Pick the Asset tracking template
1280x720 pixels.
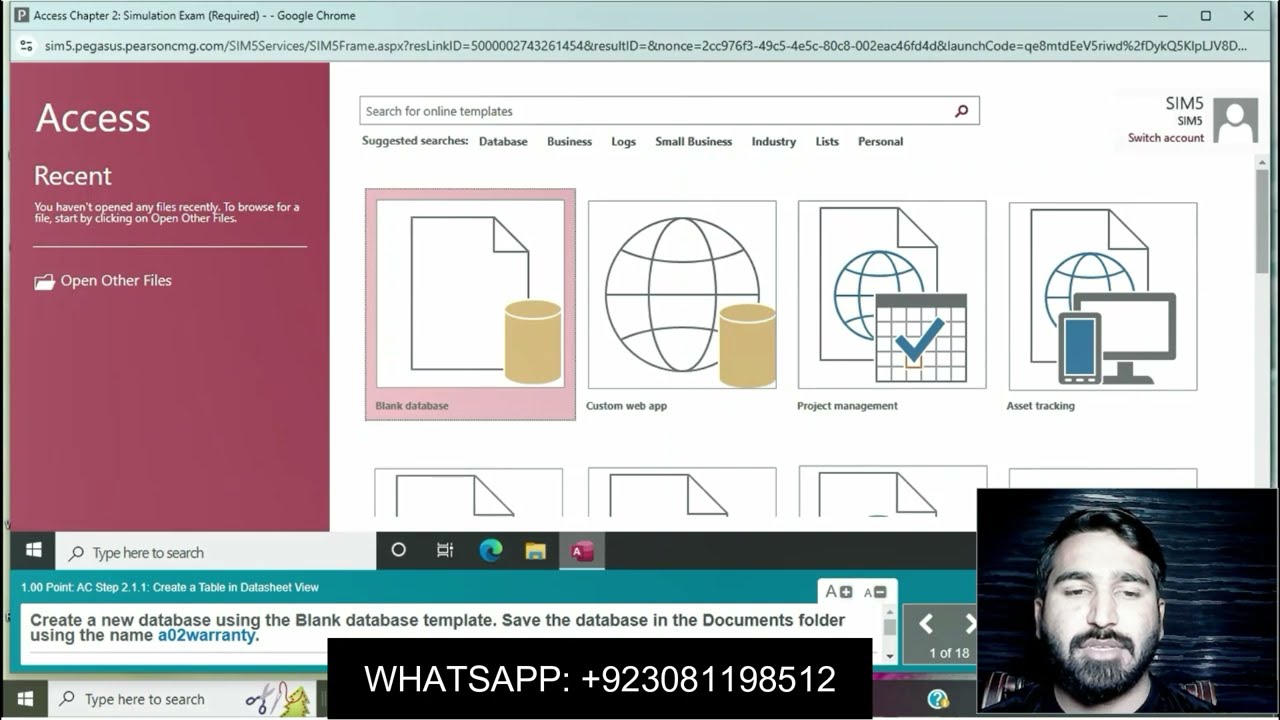tap(1102, 304)
